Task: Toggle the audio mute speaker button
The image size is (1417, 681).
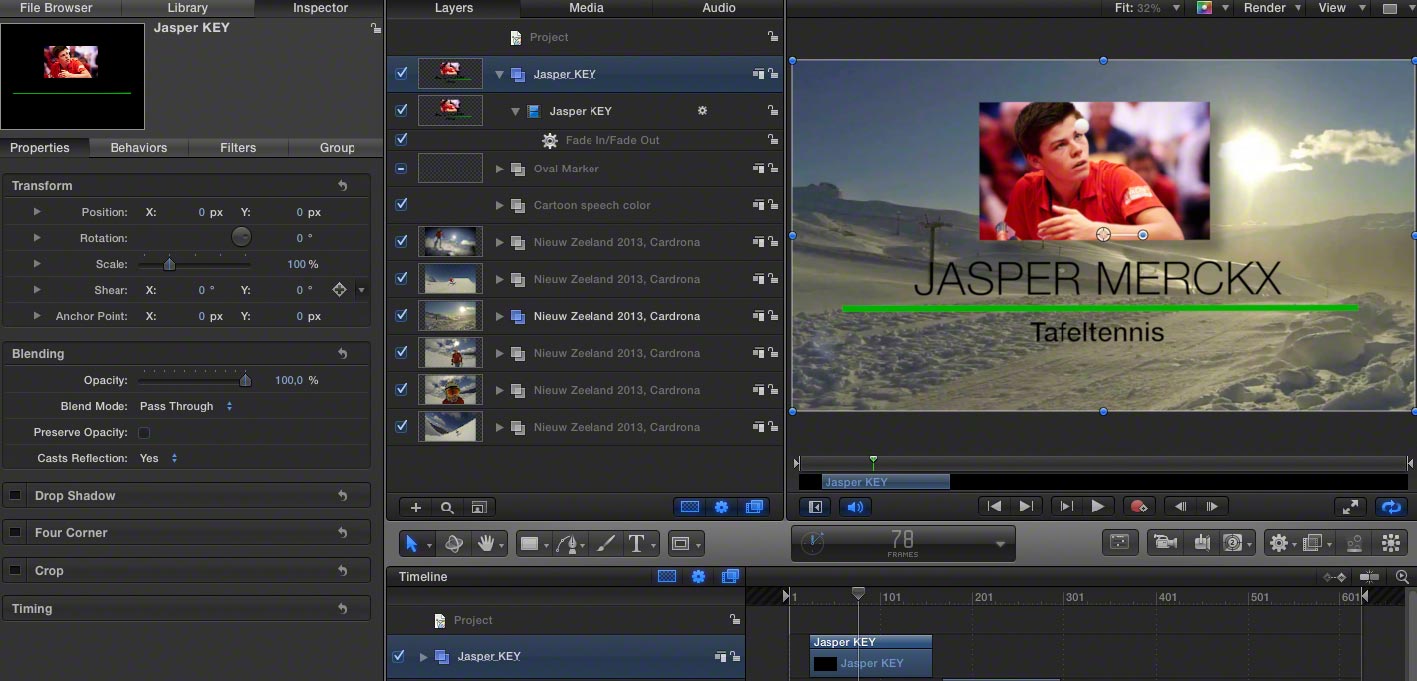Action: coord(855,507)
